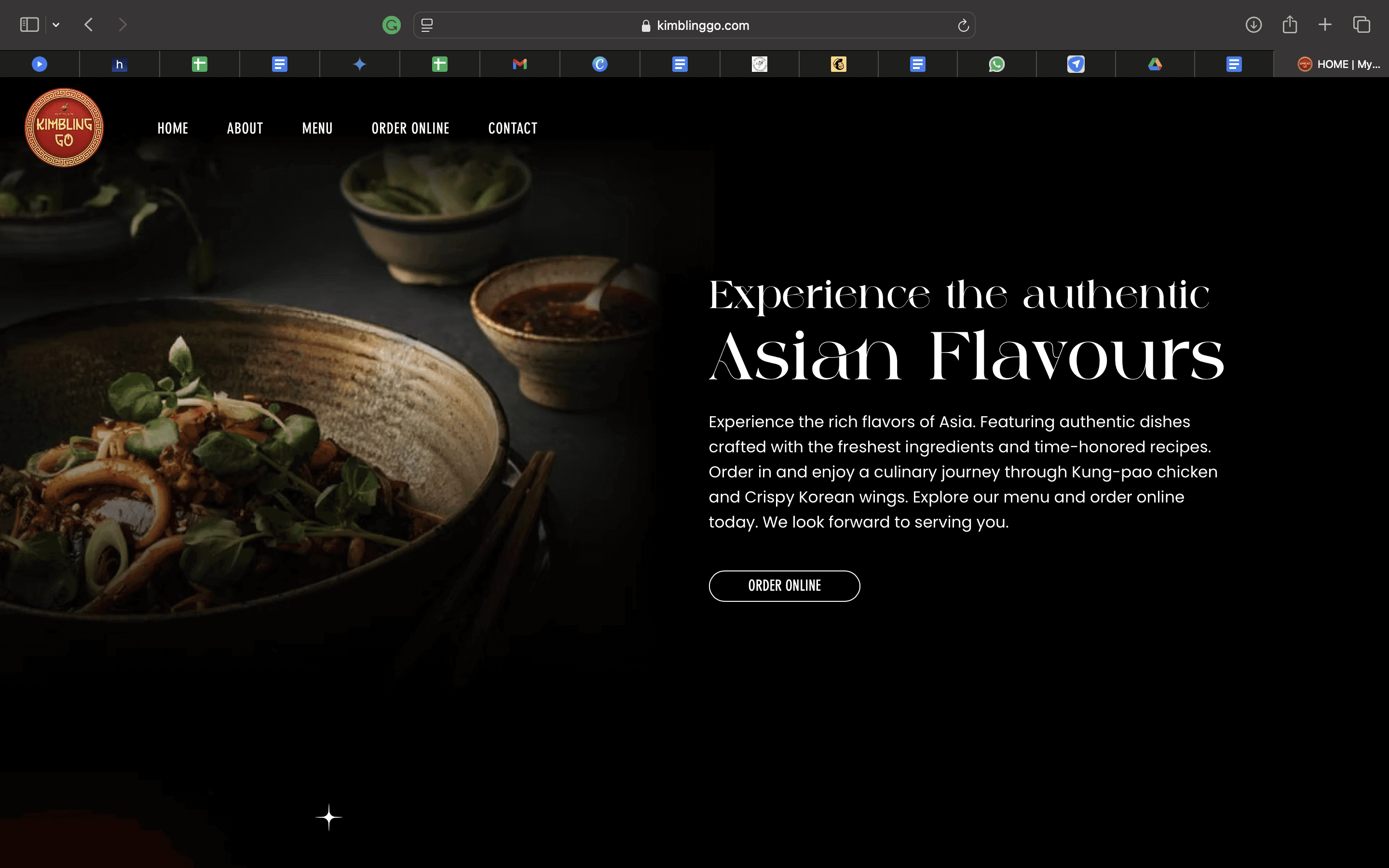
Task: Switch to the WhatsApp tab
Action: 996,64
